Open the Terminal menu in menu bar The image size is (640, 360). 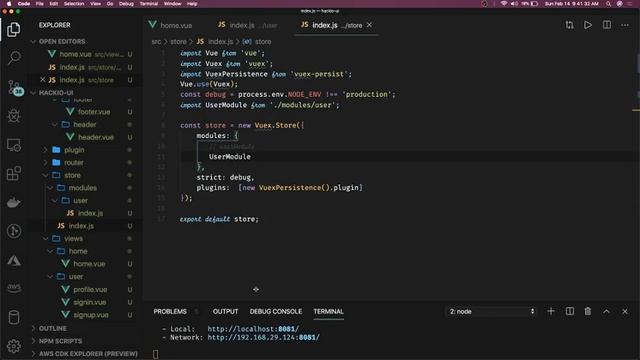(149, 4)
